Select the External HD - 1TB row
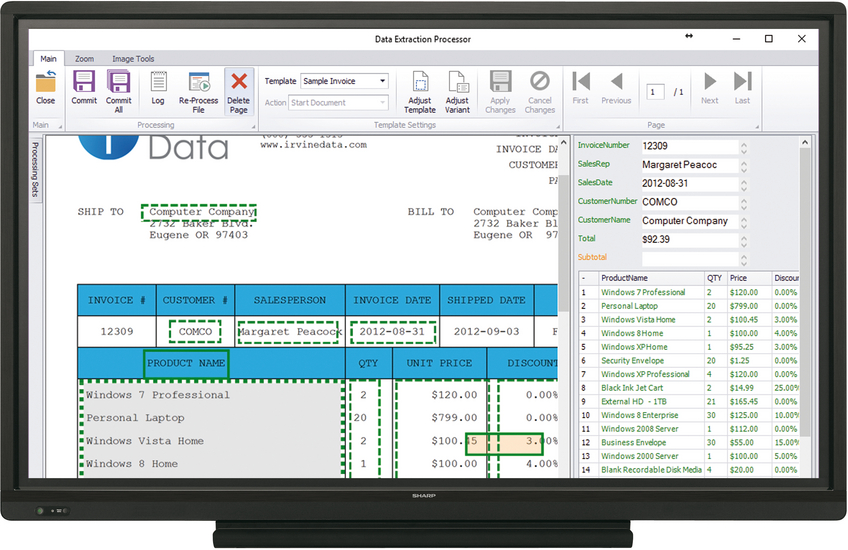 click(688, 402)
